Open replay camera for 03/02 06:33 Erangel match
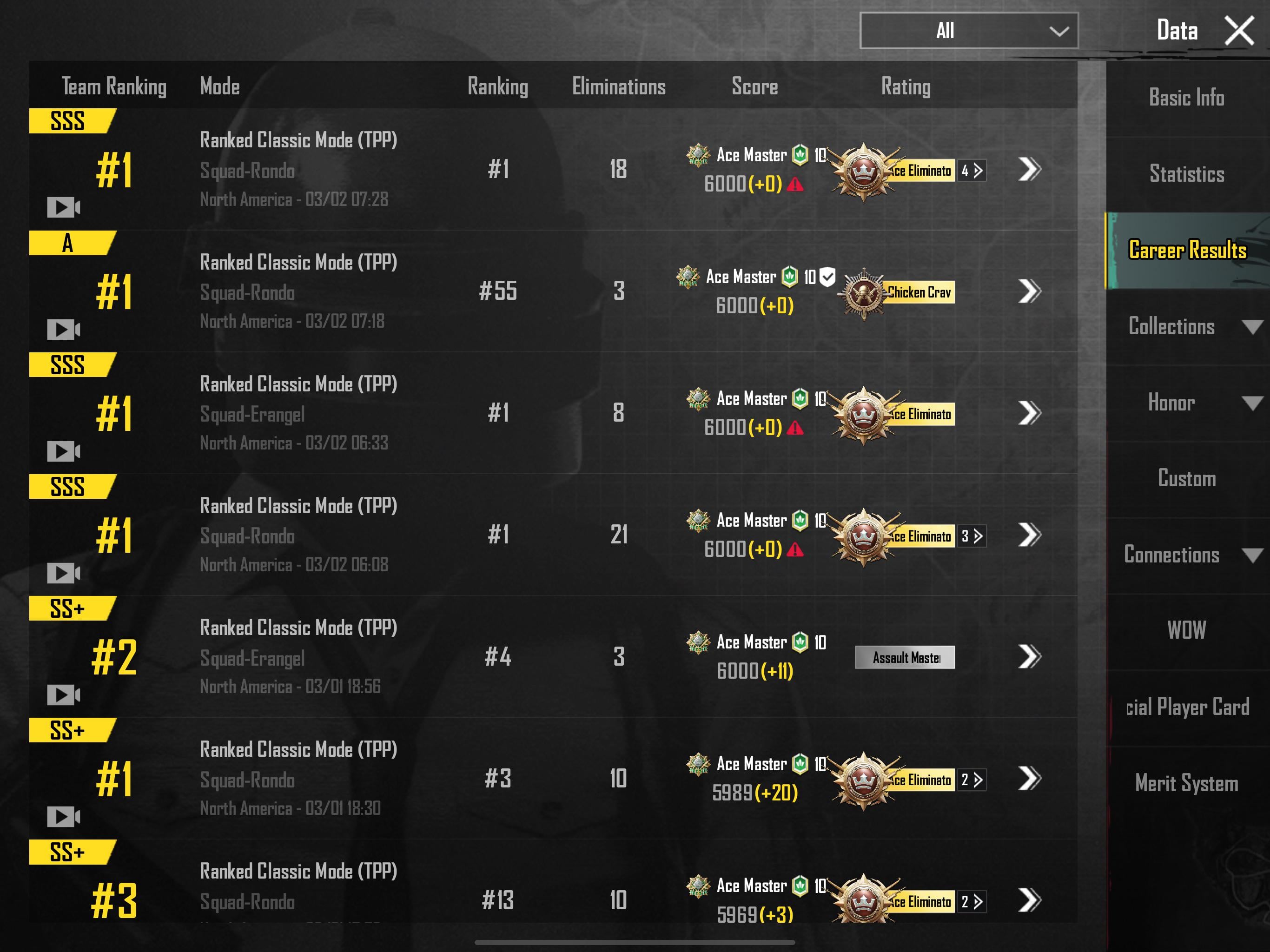The height and width of the screenshot is (952, 1270). 63,451
